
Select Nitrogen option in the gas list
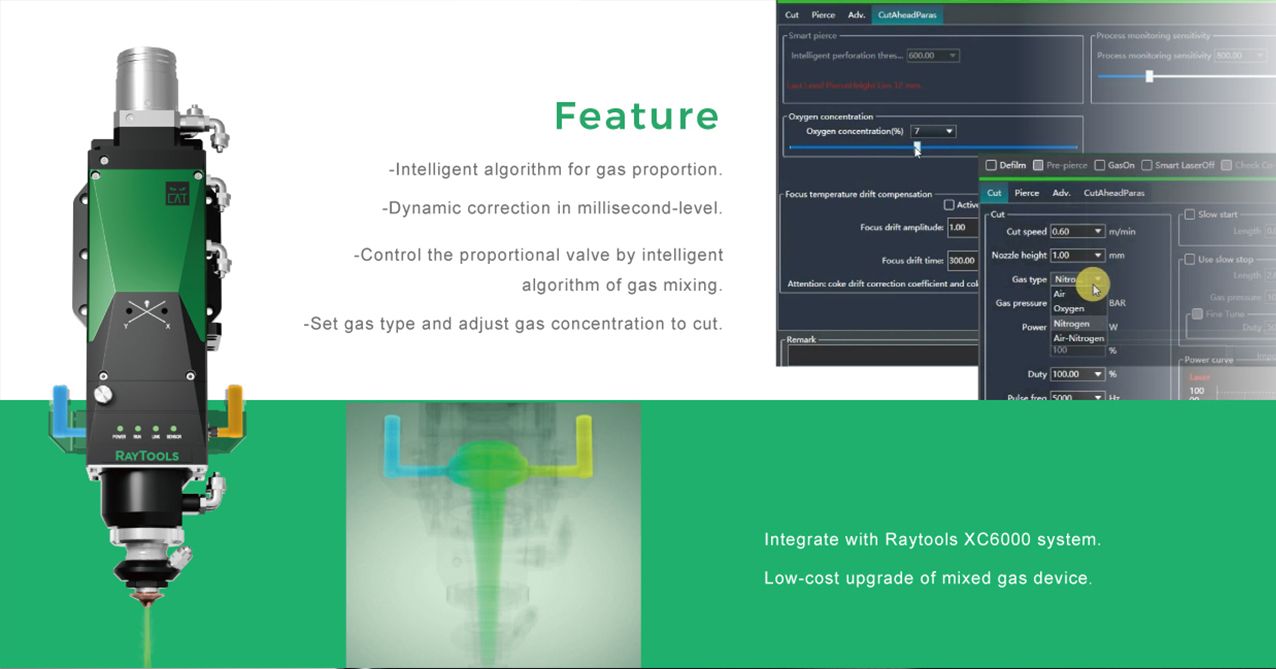(1071, 323)
